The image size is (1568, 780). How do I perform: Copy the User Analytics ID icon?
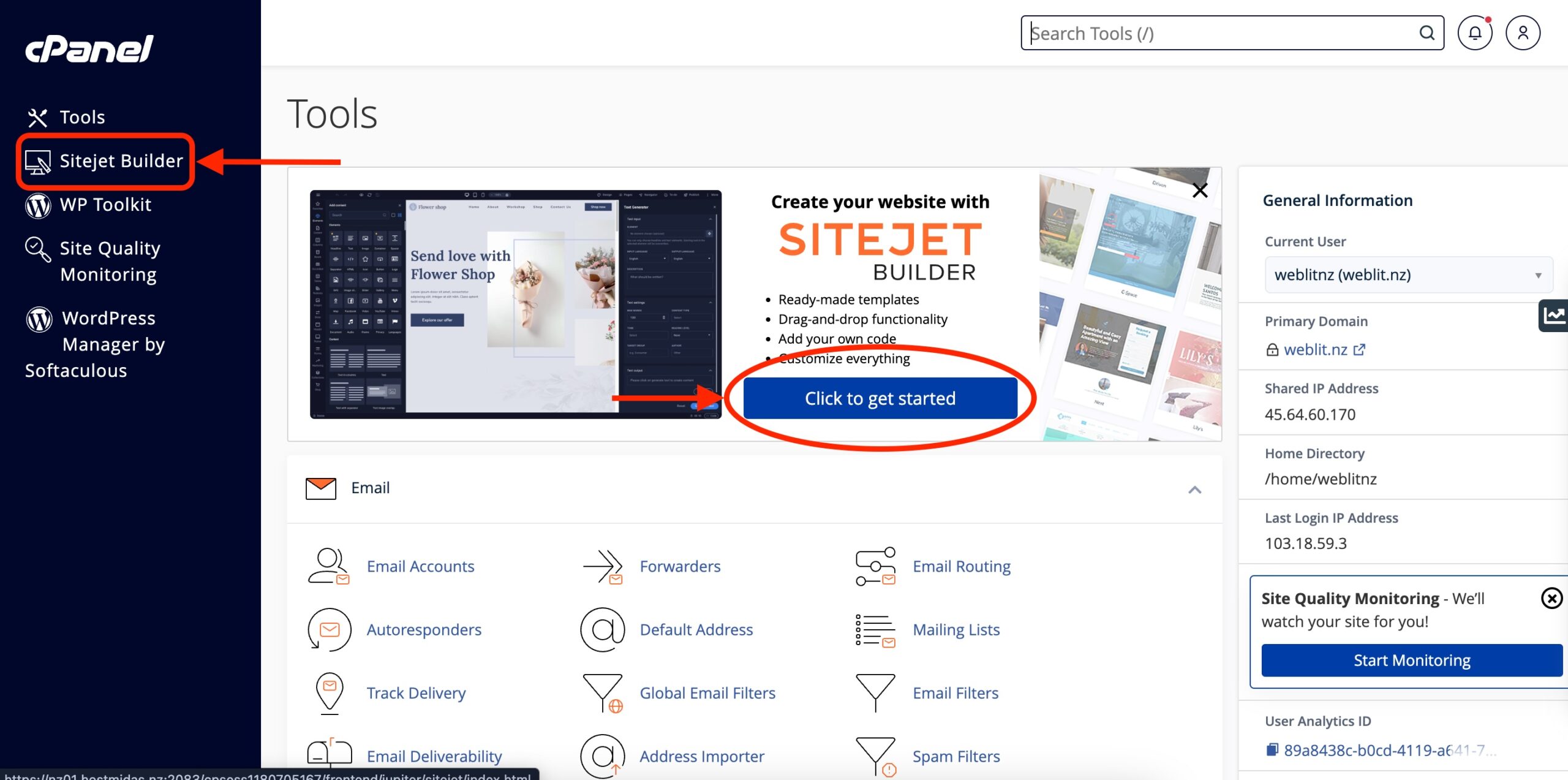[1272, 749]
